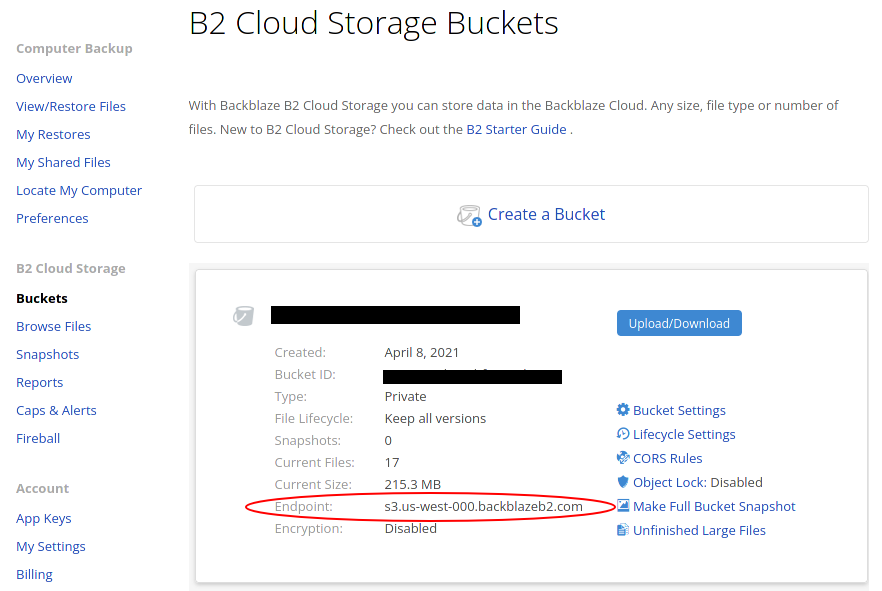Open the Lifecycle Settings link
The height and width of the screenshot is (591, 882).
[x=684, y=435]
